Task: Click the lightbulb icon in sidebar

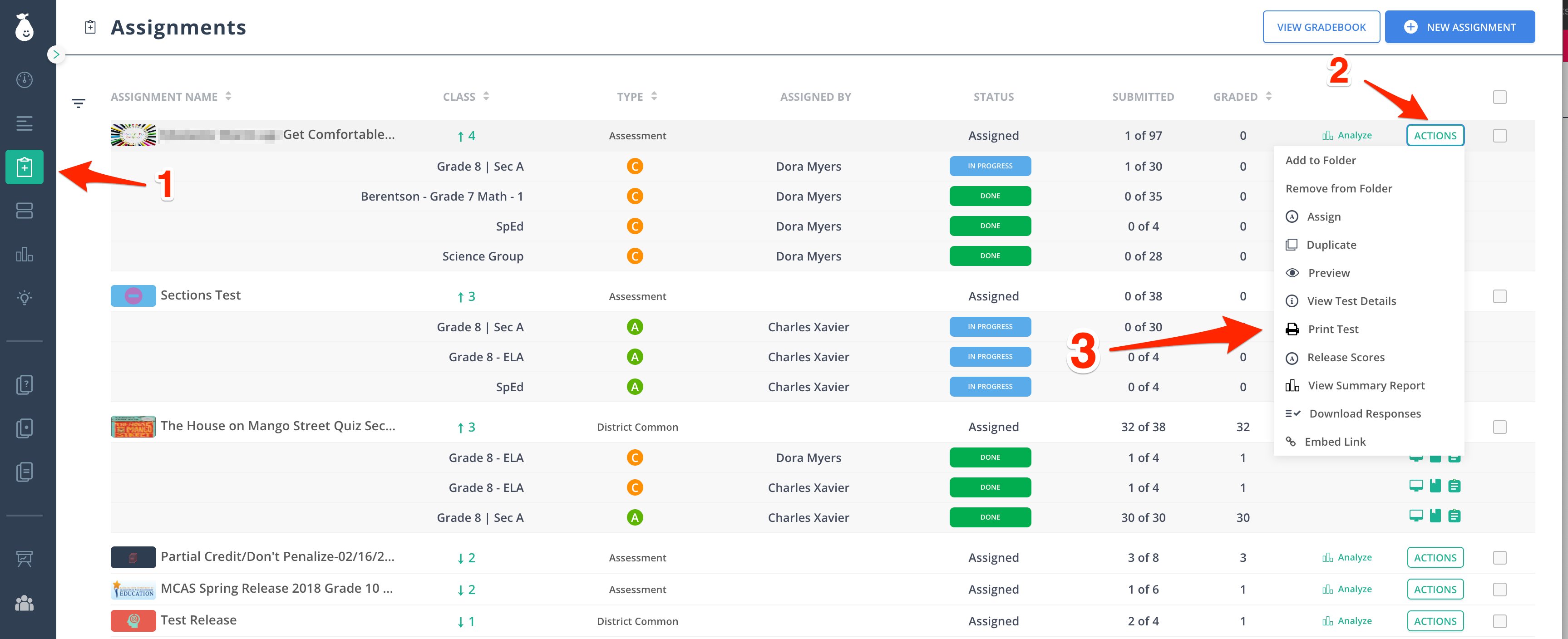Action: coord(25,298)
